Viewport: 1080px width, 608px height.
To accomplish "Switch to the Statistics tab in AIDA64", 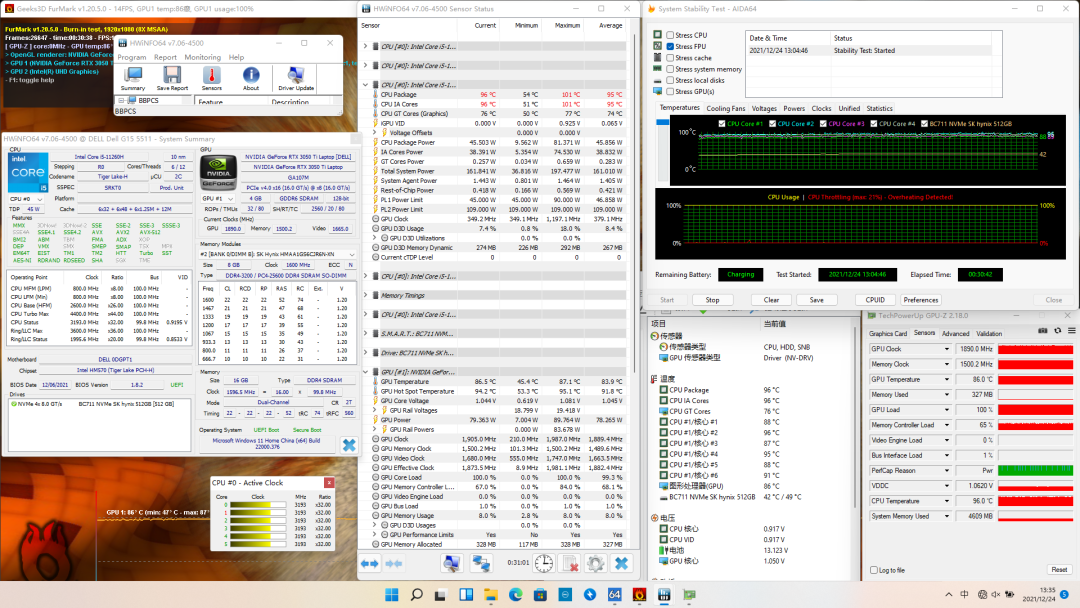I will point(879,108).
